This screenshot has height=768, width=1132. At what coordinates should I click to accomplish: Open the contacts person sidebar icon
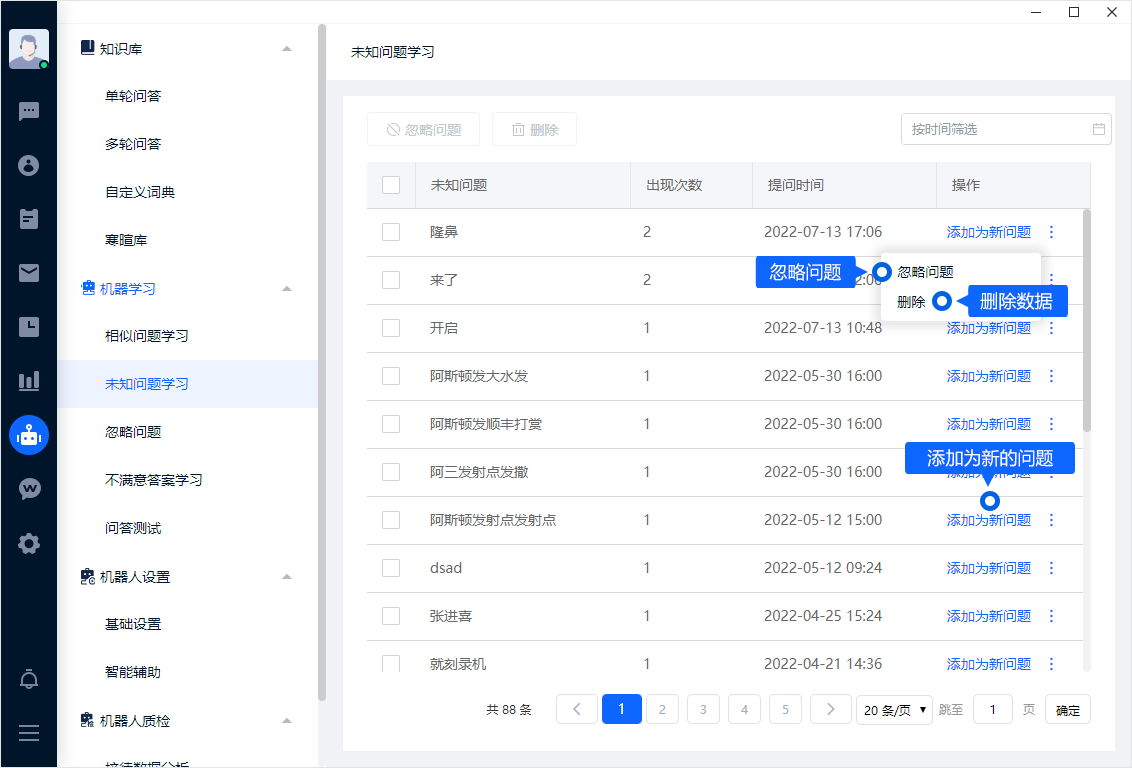(29, 165)
